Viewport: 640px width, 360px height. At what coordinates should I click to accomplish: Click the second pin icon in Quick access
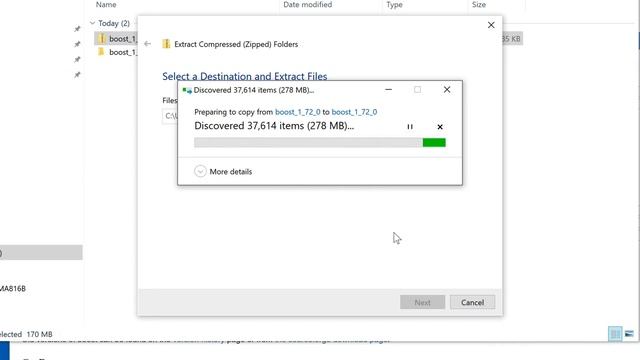click(77, 44)
